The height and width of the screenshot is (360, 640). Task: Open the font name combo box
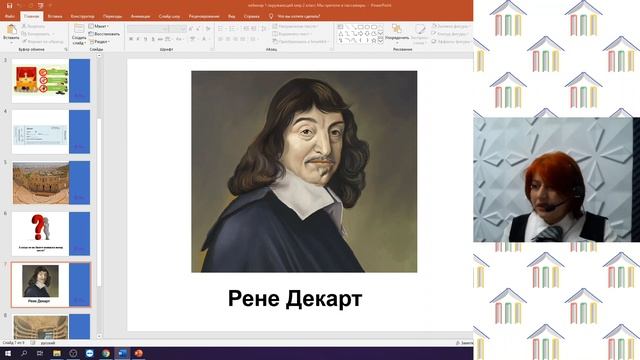click(x=148, y=29)
